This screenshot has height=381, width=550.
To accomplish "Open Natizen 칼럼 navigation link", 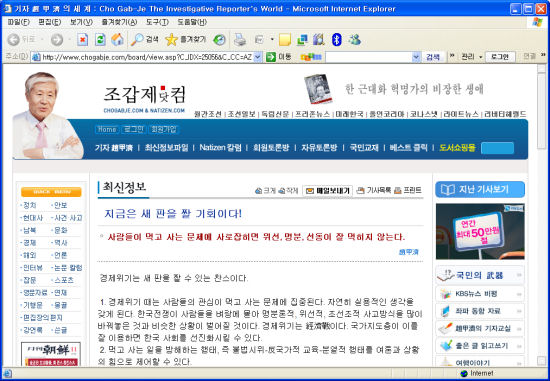I will click(220, 148).
